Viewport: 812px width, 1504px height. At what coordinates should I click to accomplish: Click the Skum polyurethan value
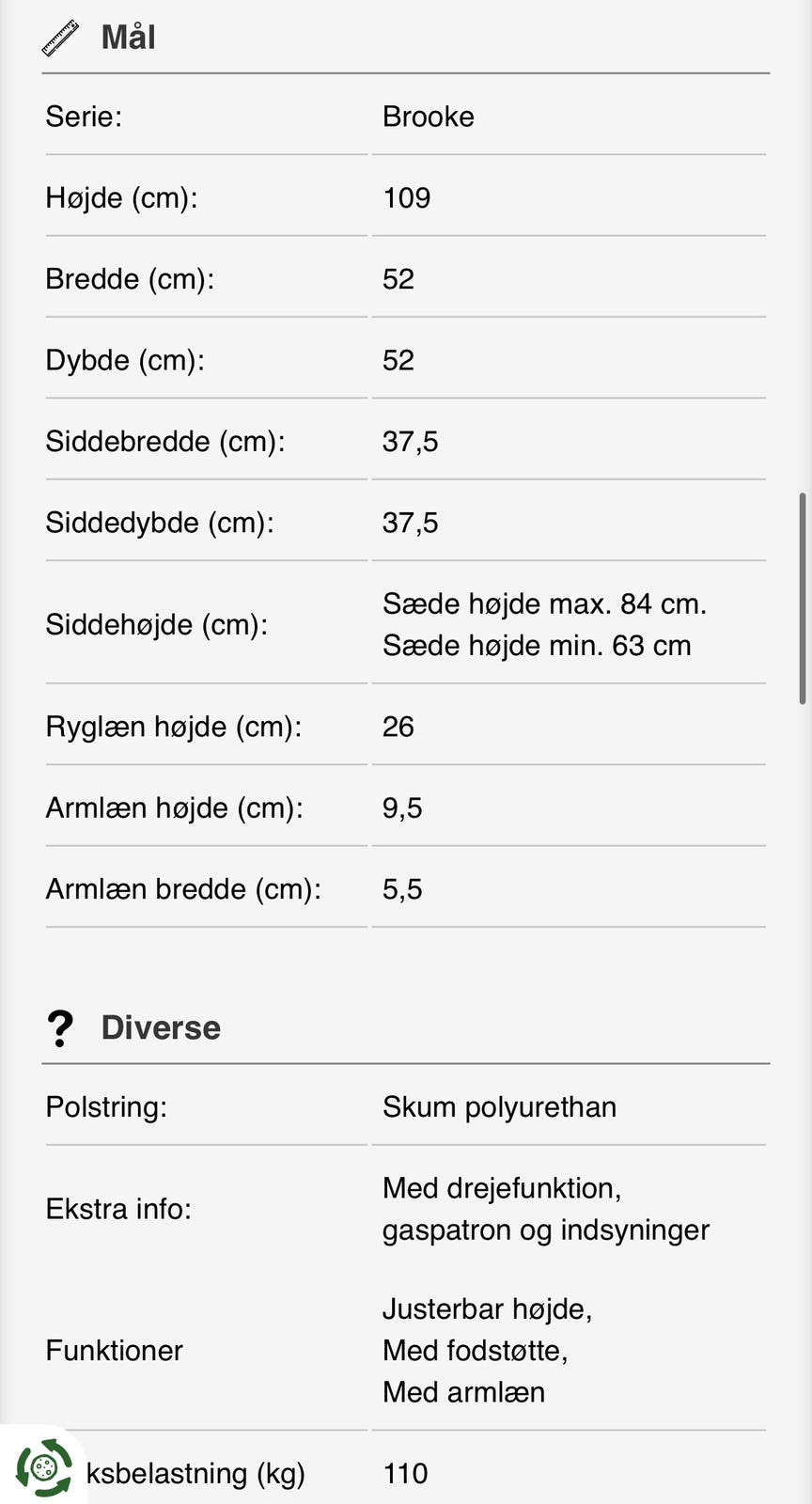click(499, 1107)
